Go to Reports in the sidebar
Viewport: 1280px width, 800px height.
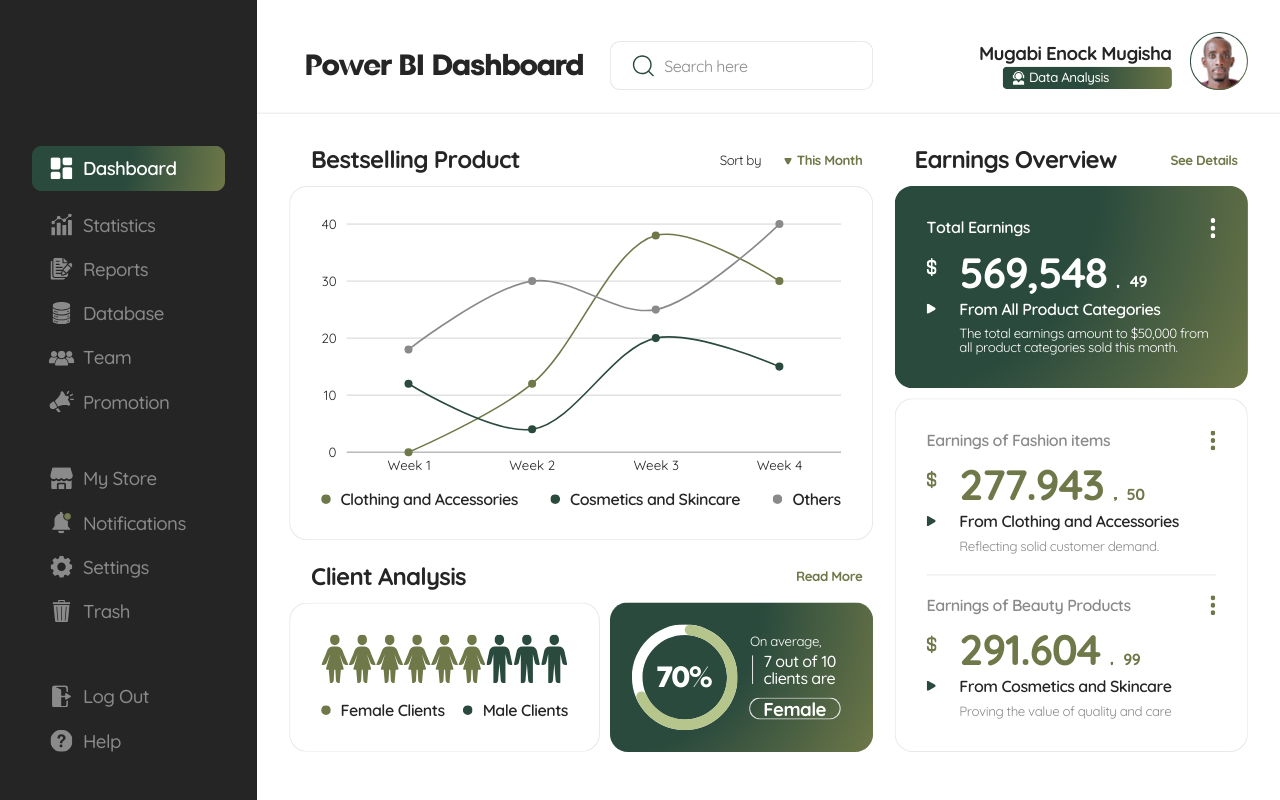[x=99, y=269]
